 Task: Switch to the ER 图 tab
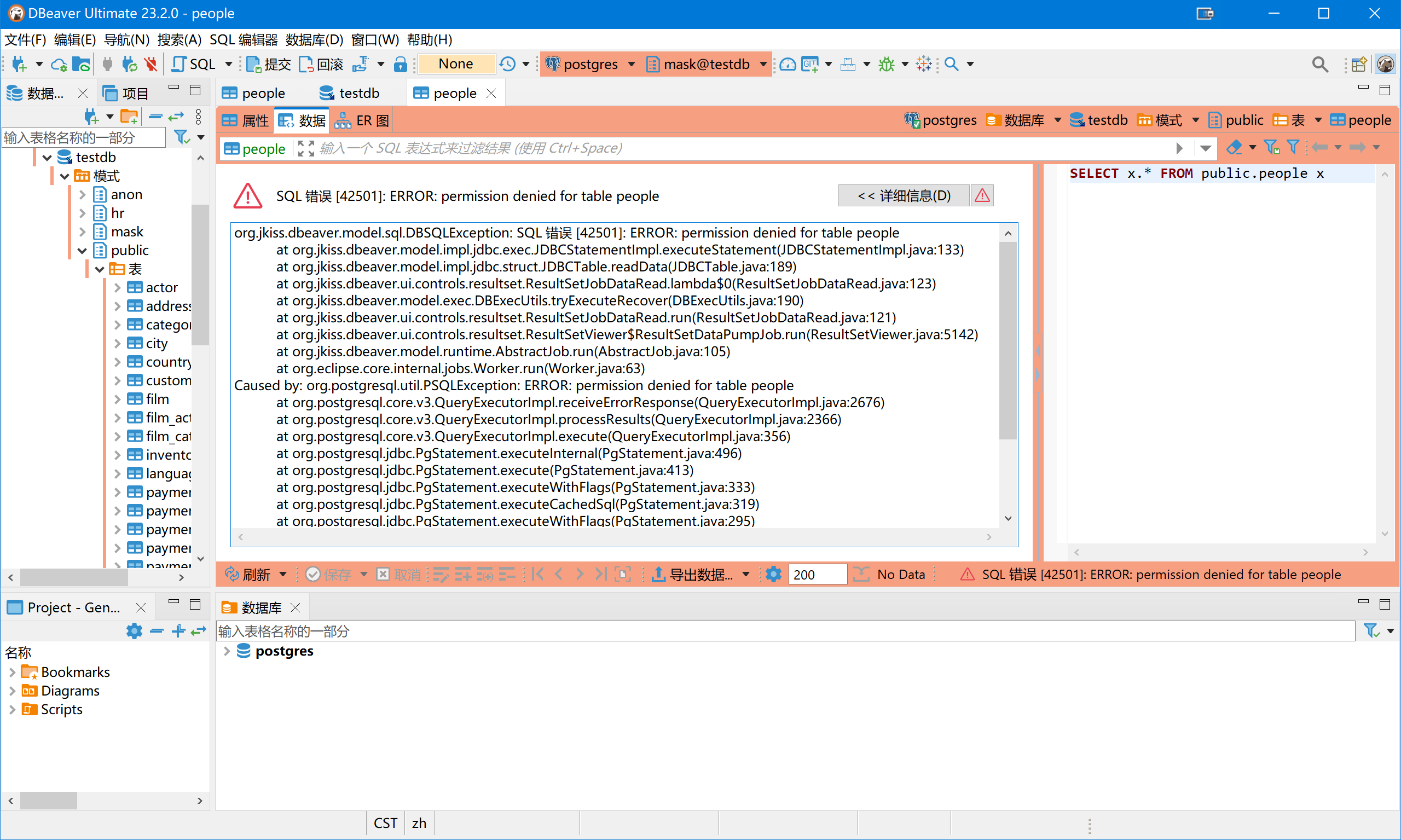tap(362, 120)
